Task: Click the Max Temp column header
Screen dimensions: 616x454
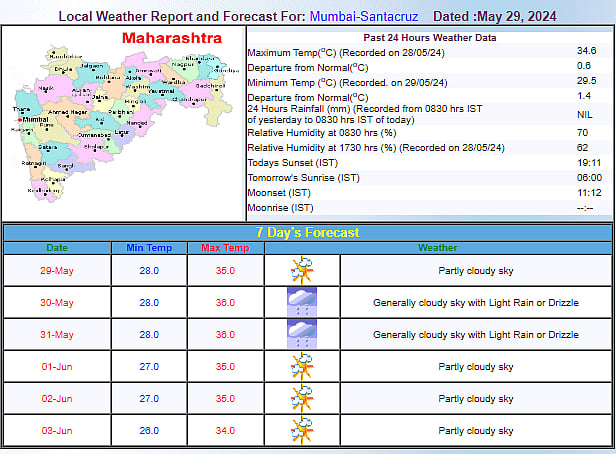Action: pyautogui.click(x=225, y=248)
